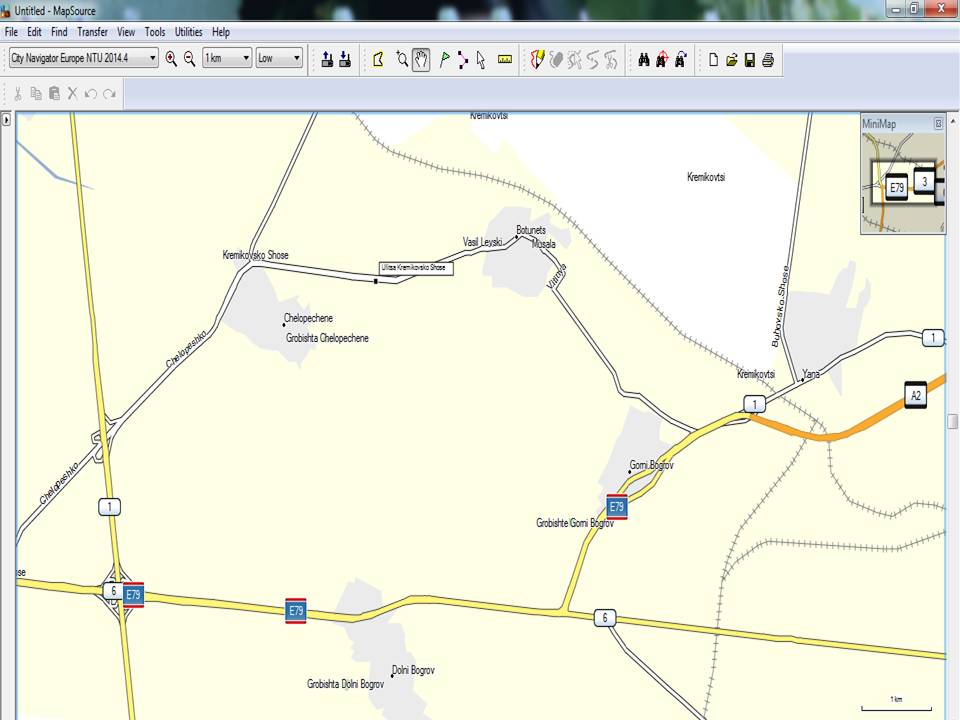The image size is (960, 720).
Task: Select the Map tool
Action: [379, 59]
